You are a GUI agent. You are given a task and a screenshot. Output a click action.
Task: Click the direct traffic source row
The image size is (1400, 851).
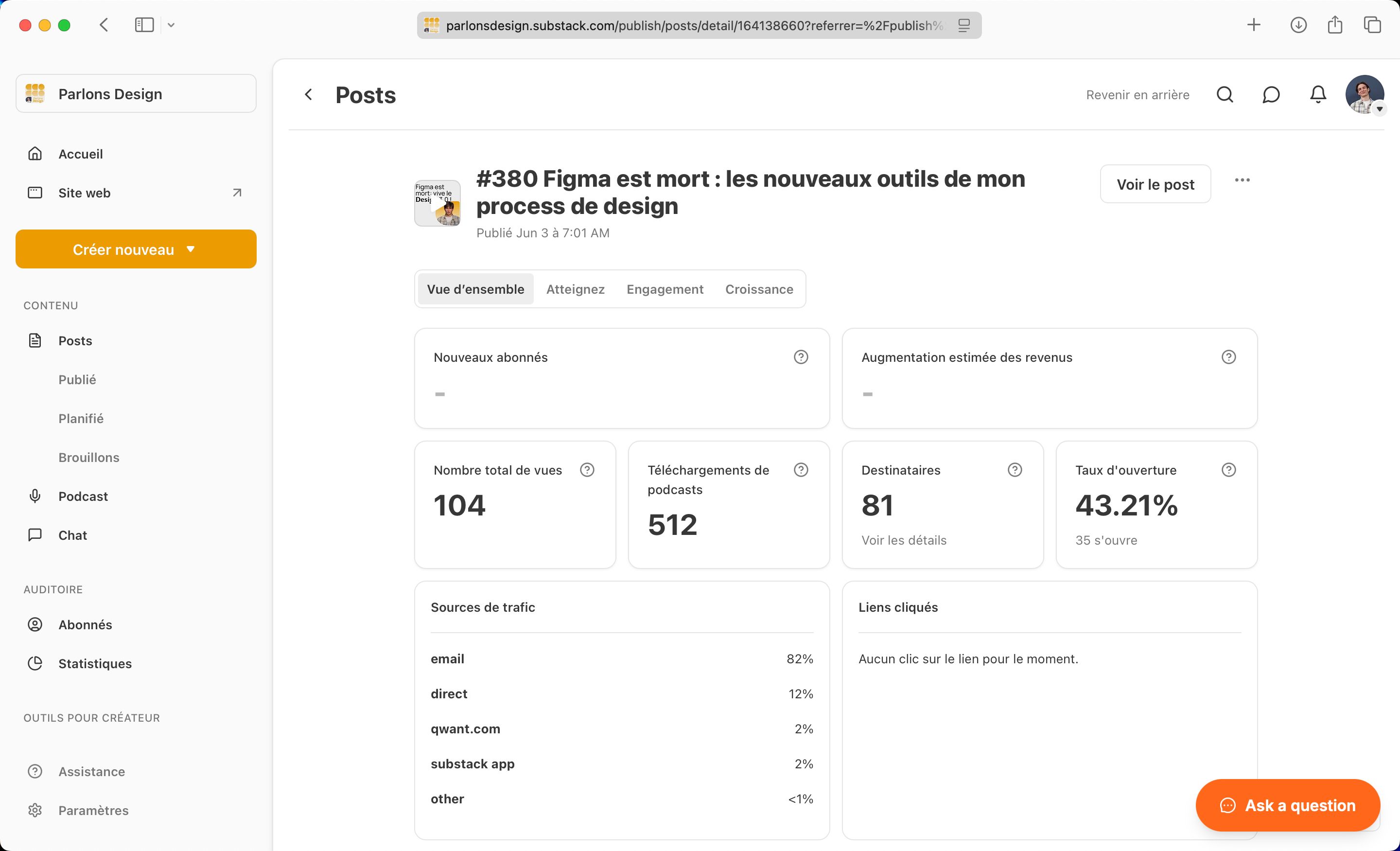point(622,693)
